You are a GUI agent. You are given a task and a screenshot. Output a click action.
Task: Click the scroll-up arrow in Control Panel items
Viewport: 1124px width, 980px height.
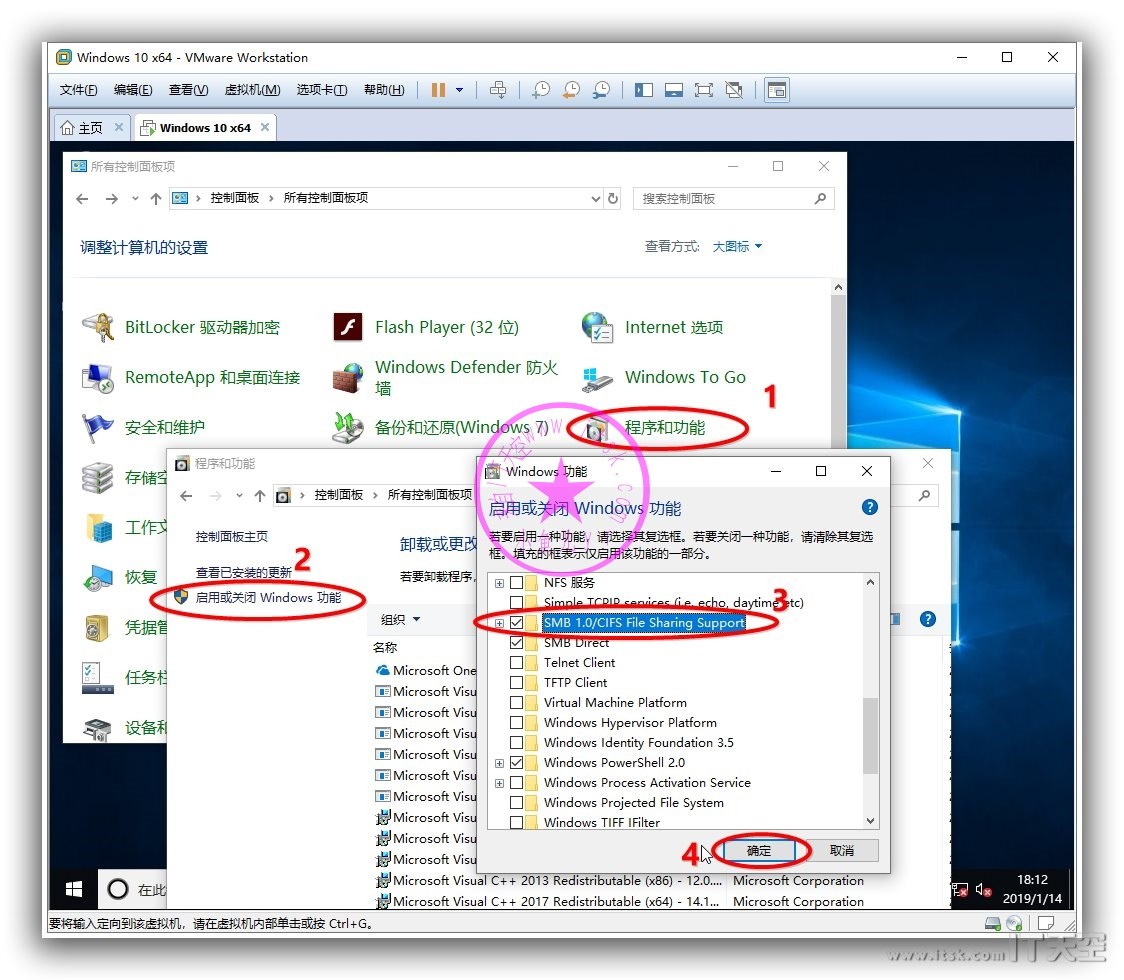pos(838,287)
